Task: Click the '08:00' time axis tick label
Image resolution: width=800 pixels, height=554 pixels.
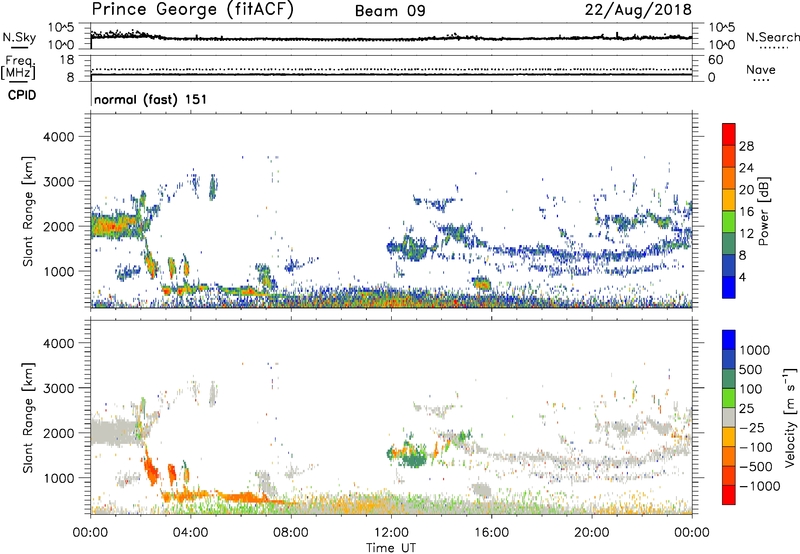Action: (291, 533)
